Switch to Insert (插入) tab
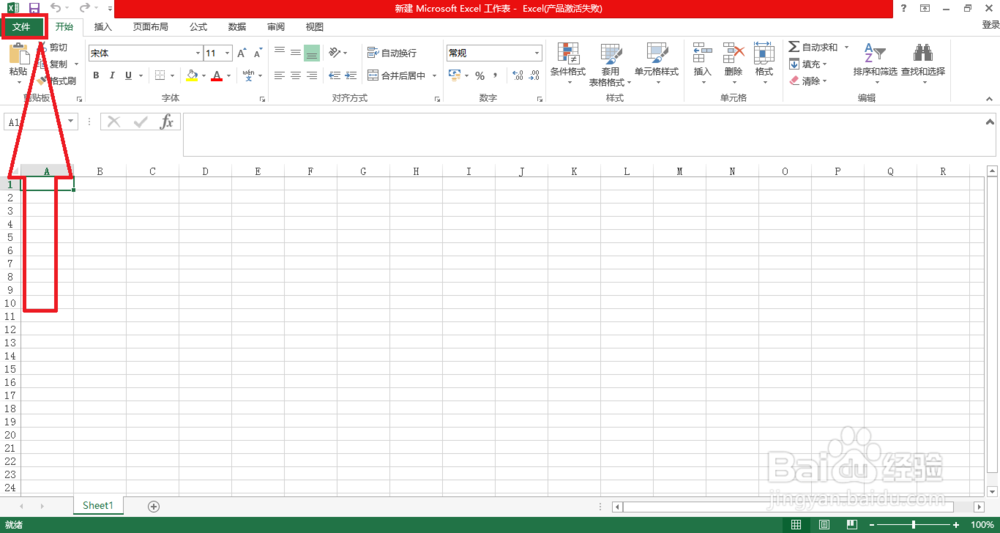The width and height of the screenshot is (1000, 533). [x=103, y=27]
